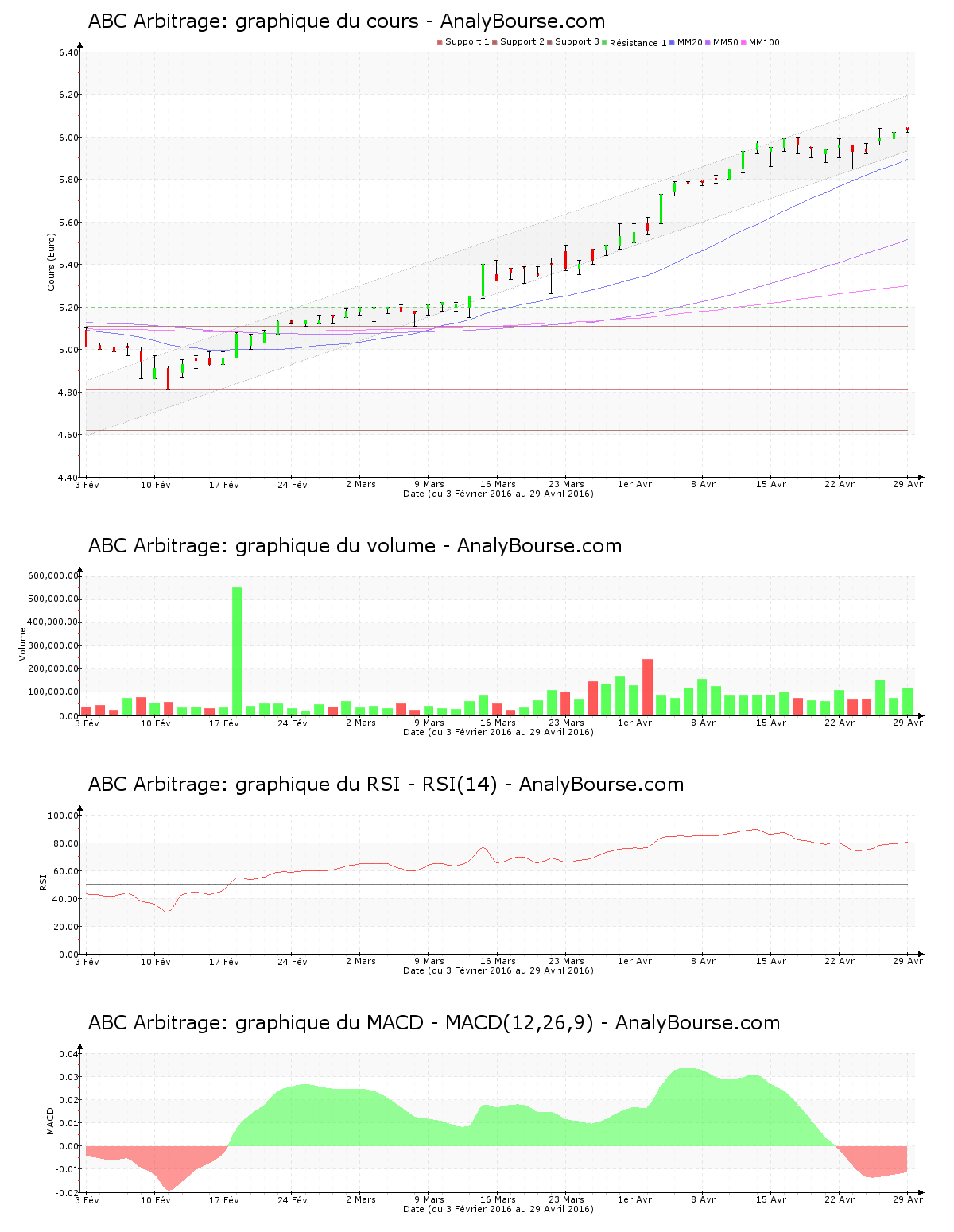Select the 'Support 1' legend label
This screenshot has width=954, height=1232.
467,42
